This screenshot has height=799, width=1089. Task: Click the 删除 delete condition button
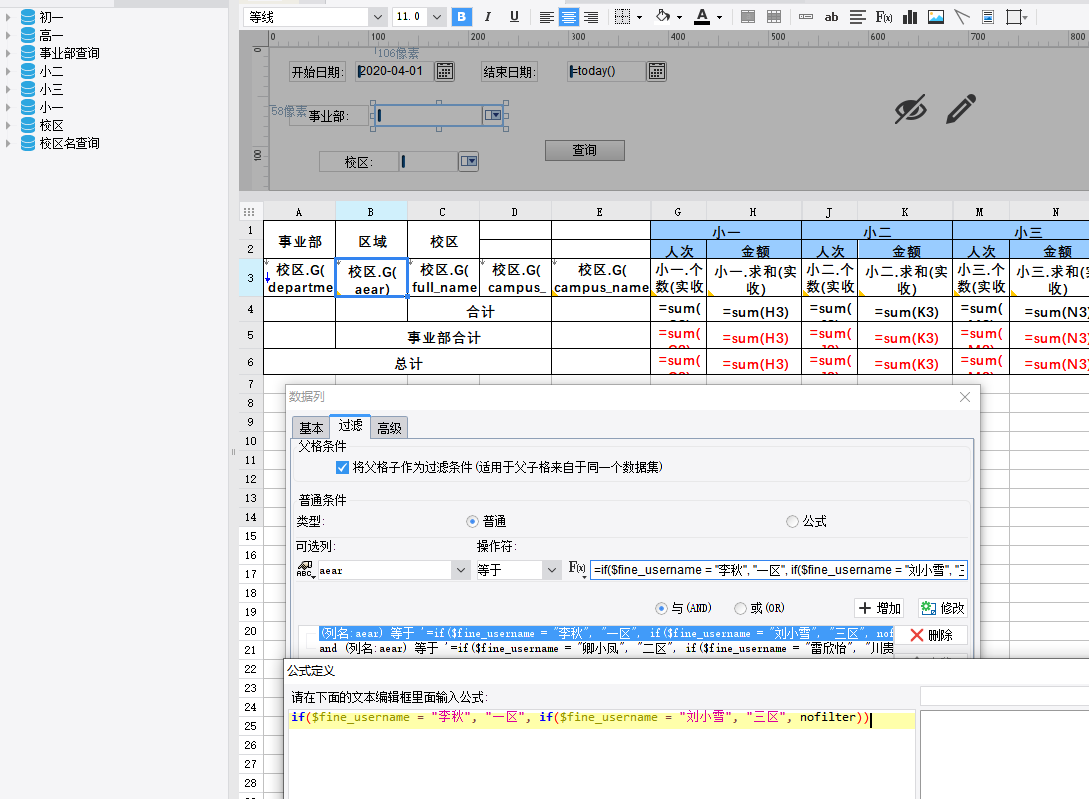(931, 635)
